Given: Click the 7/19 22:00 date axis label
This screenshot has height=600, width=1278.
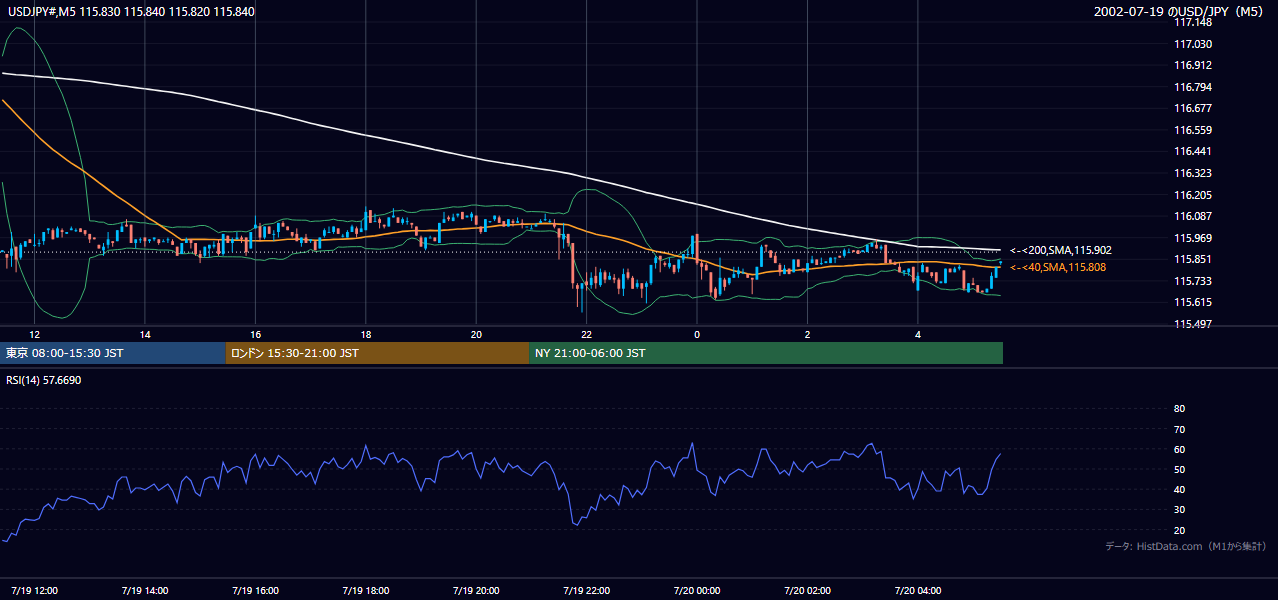Looking at the screenshot, I should pyautogui.click(x=586, y=590).
